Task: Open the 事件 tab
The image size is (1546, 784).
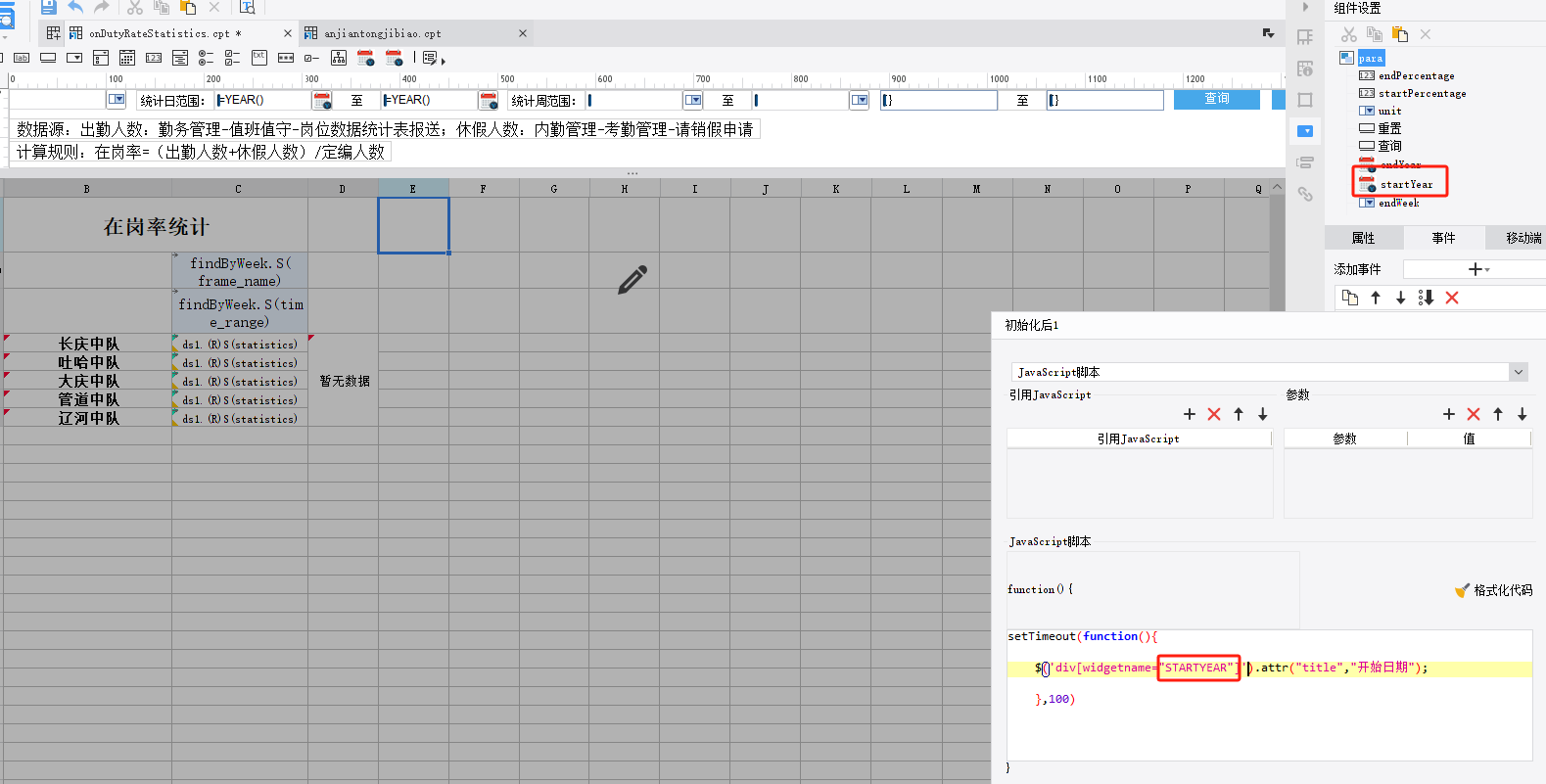Action: tap(1443, 238)
